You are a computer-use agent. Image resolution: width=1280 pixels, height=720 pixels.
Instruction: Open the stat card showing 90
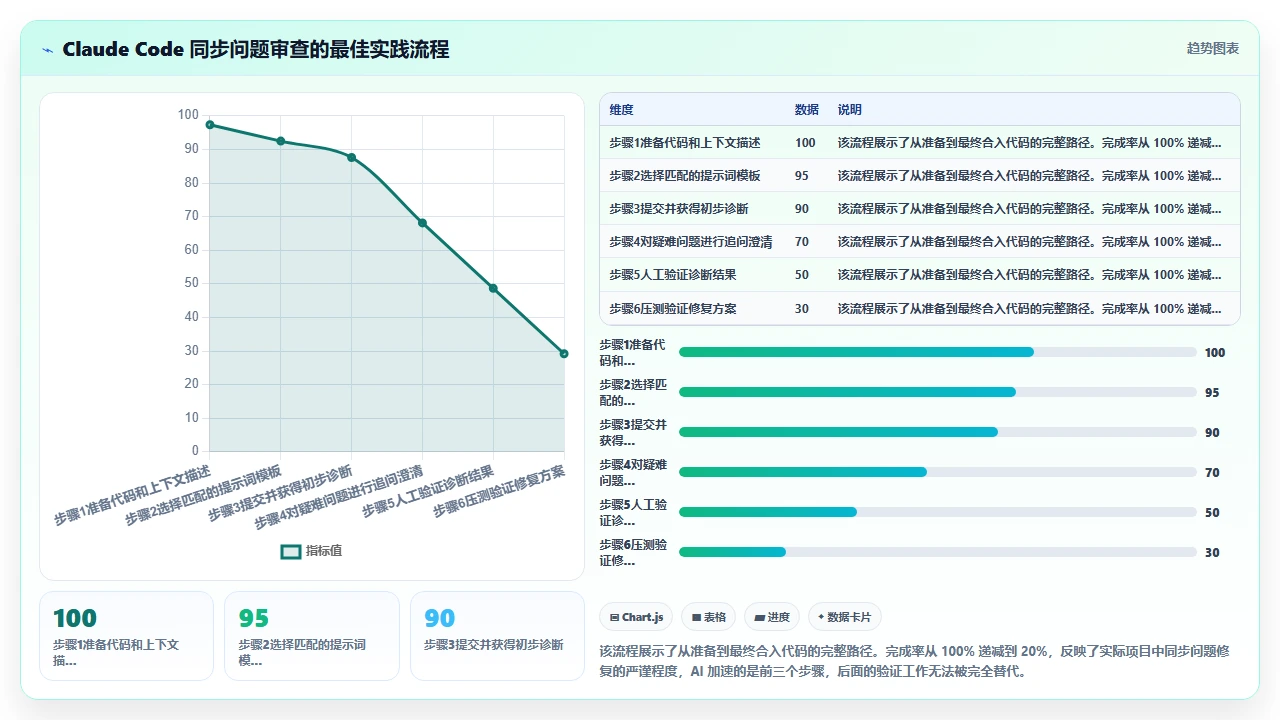(x=497, y=636)
